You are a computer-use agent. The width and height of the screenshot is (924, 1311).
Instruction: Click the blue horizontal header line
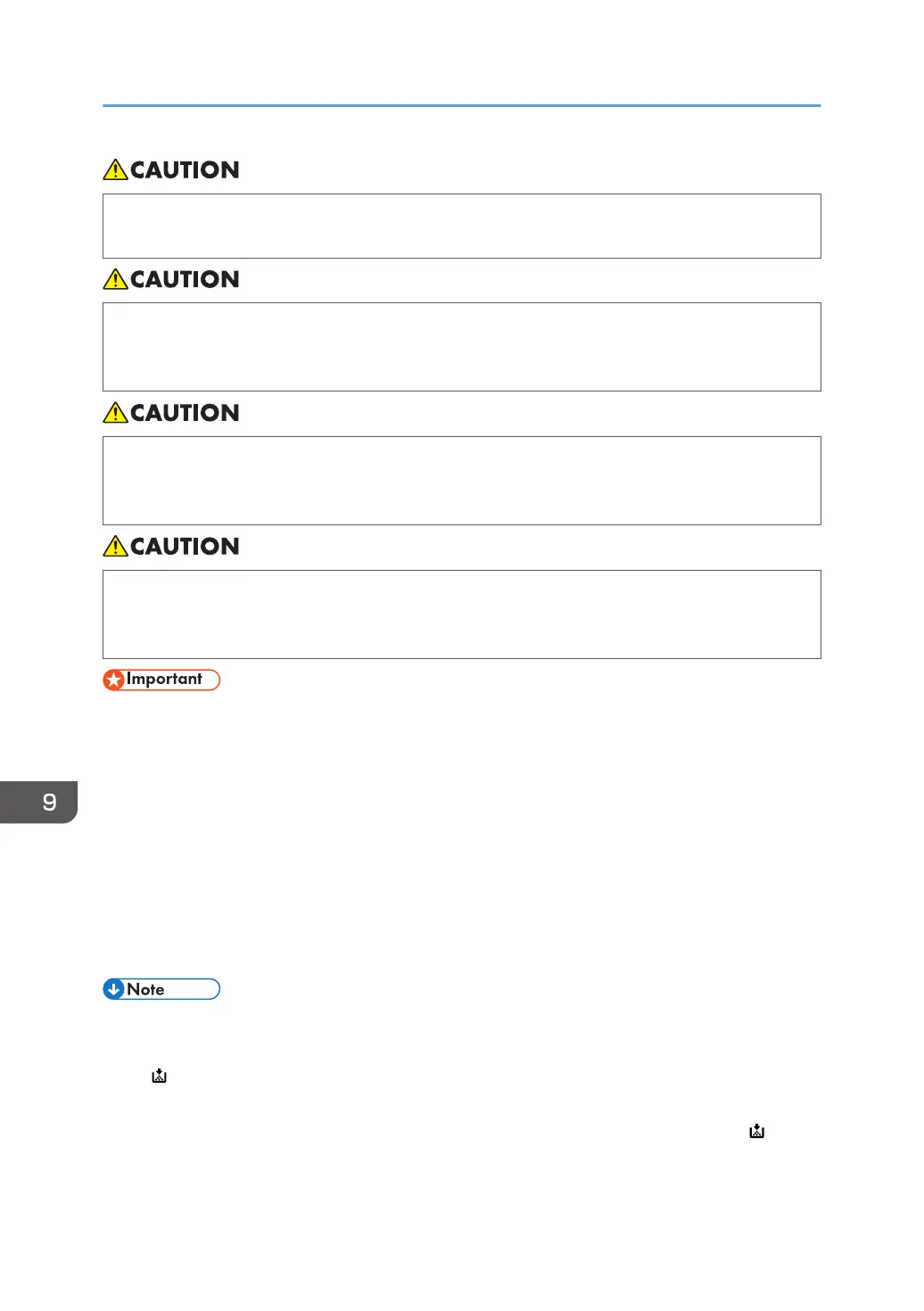point(462,105)
